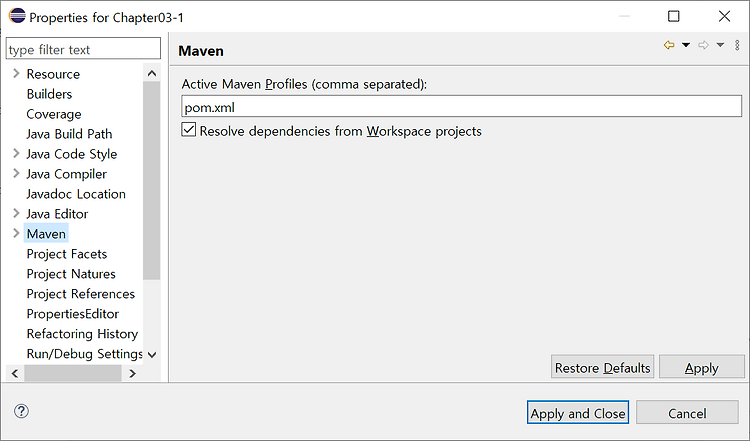
Task: Click the tree's vertical scrollbar thumb
Action: 152,181
